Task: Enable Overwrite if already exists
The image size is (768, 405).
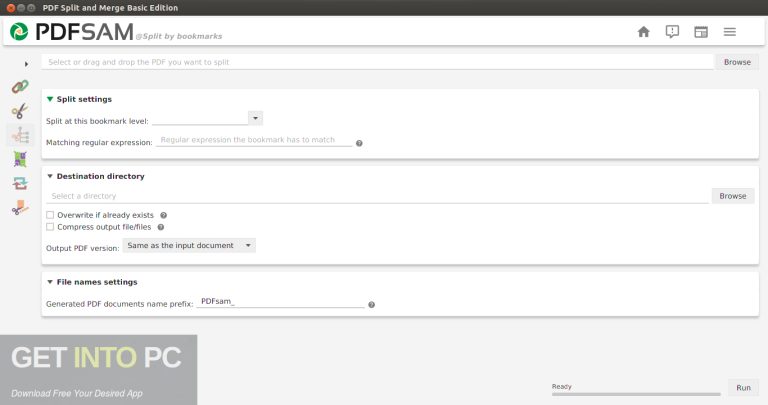Action: point(50,215)
